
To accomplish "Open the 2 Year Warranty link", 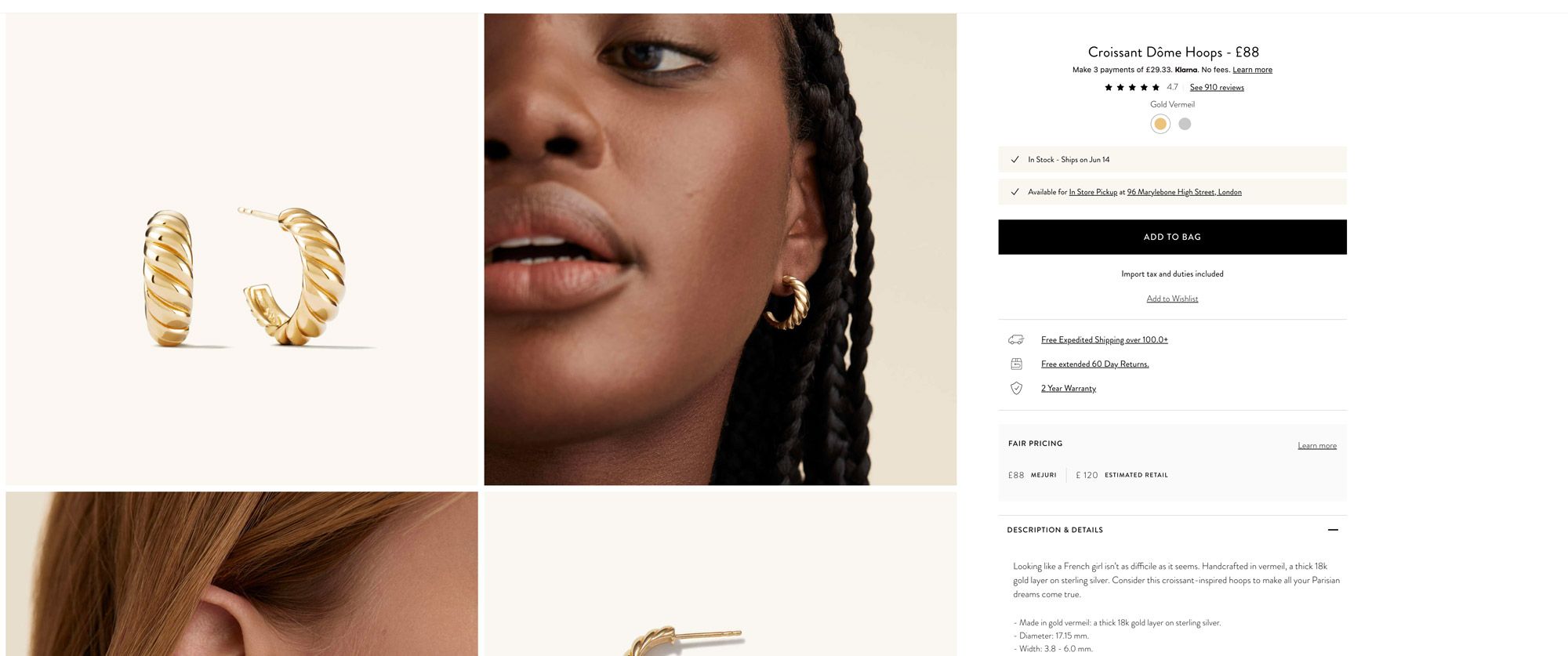I will click(1068, 388).
